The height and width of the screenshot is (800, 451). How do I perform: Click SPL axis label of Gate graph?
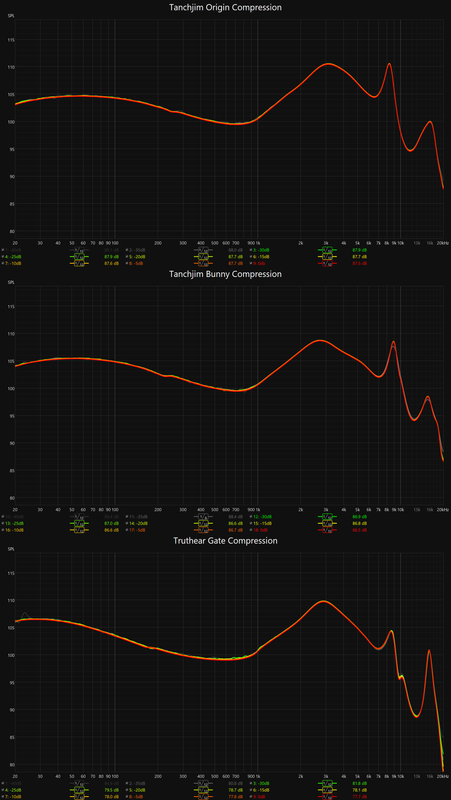coord(11,549)
